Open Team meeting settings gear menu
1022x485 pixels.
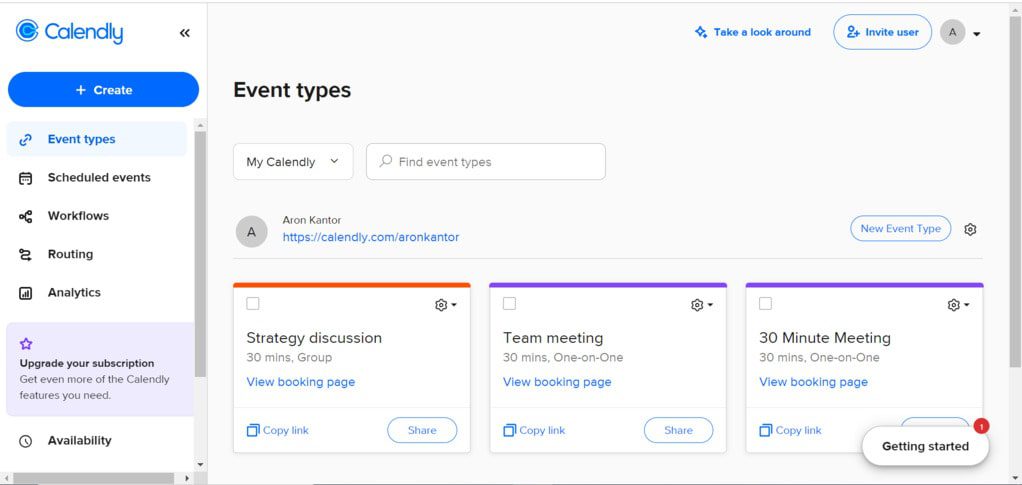(702, 305)
